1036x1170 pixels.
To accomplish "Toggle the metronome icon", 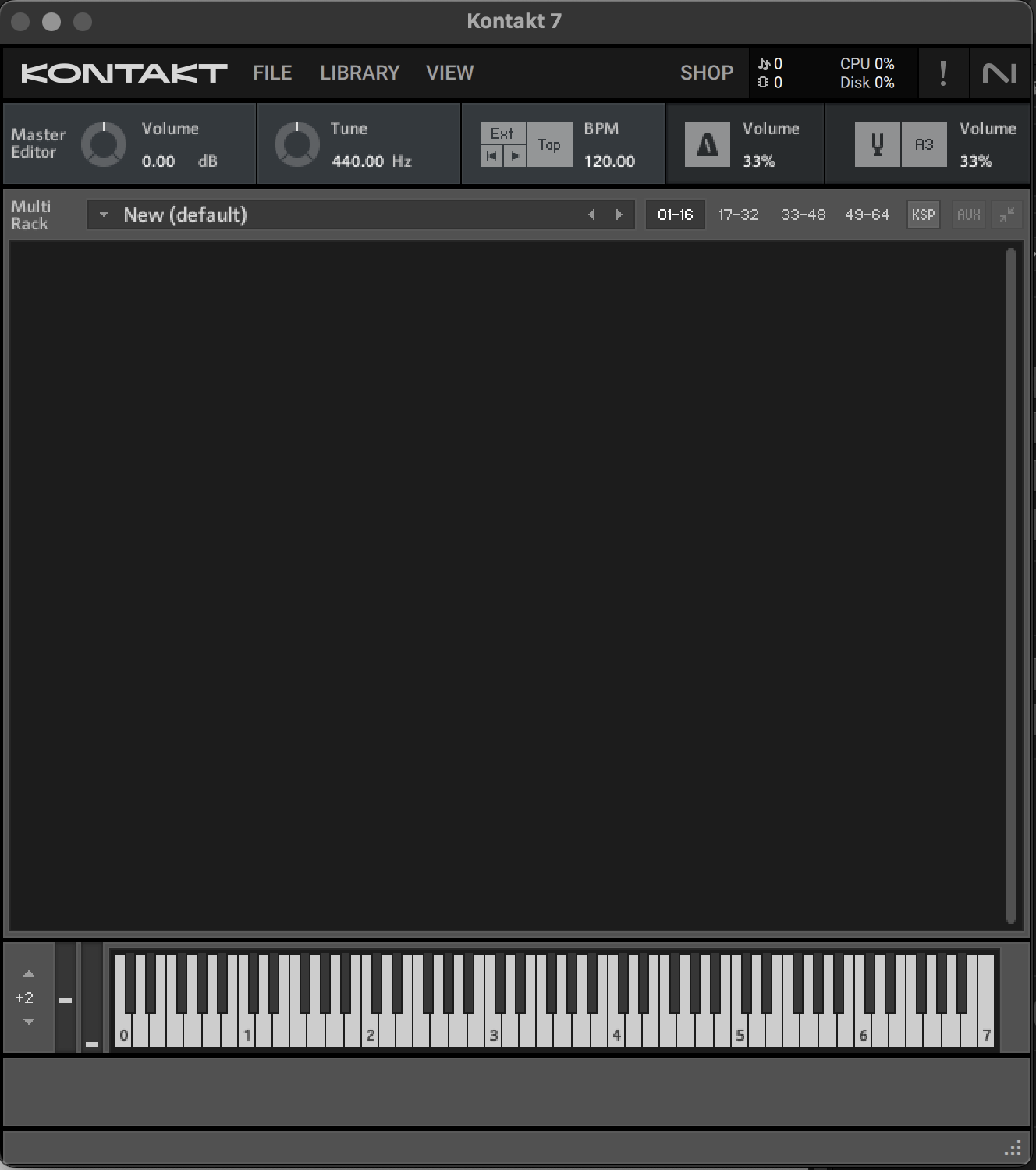I will (x=708, y=144).
